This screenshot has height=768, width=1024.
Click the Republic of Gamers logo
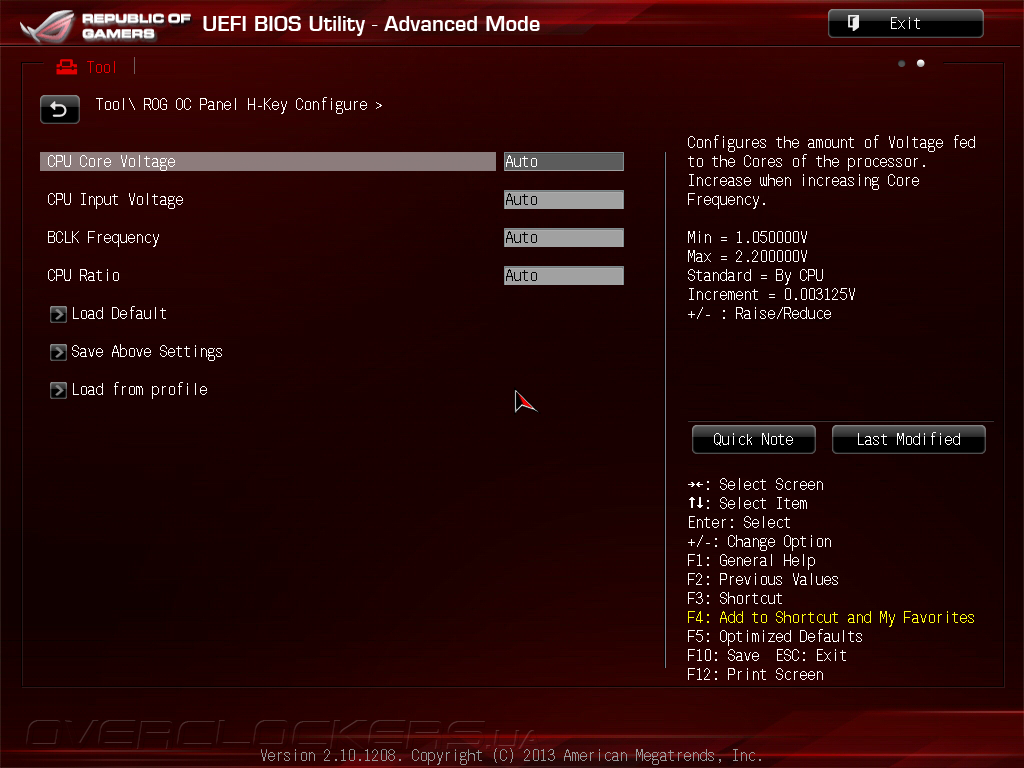pos(105,25)
